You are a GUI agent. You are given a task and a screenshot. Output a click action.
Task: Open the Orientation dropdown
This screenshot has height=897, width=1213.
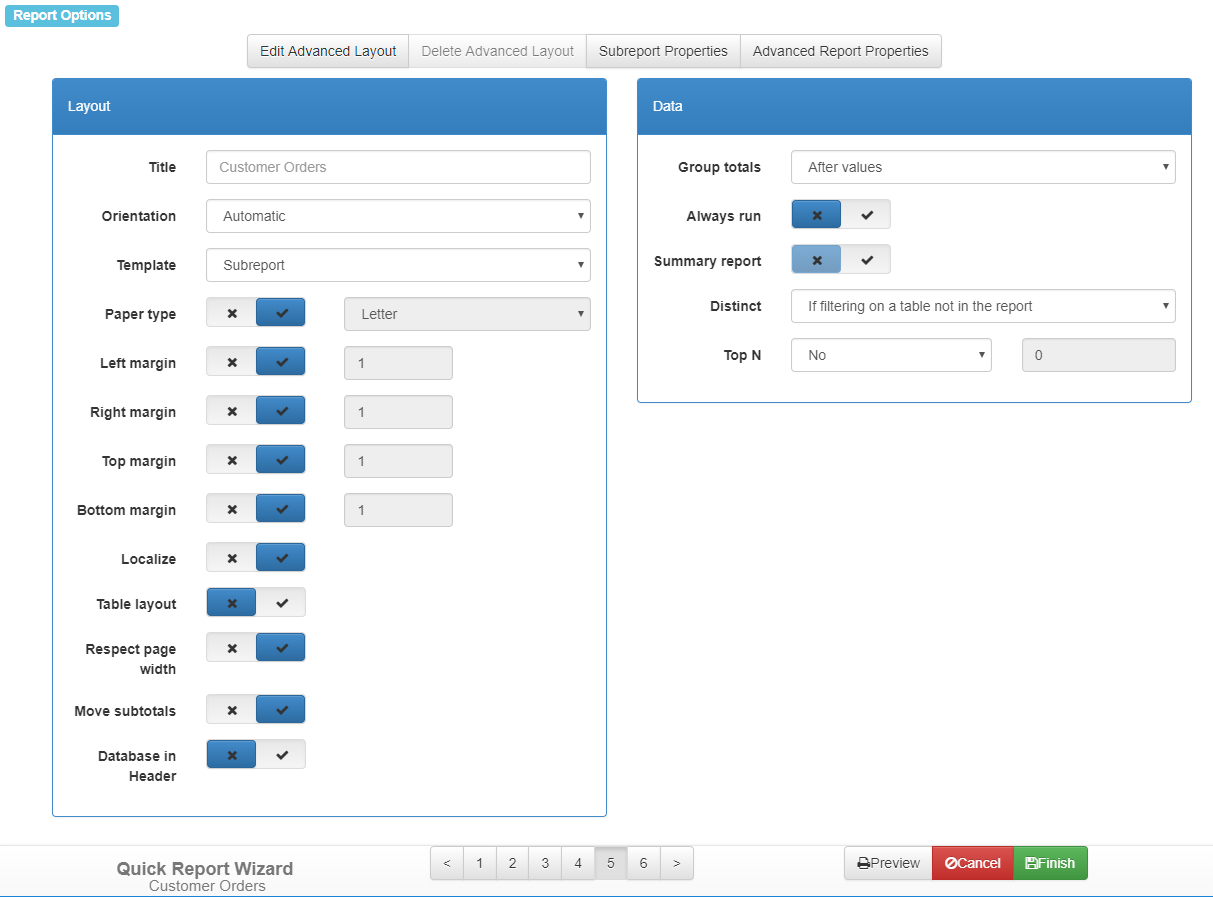point(398,216)
